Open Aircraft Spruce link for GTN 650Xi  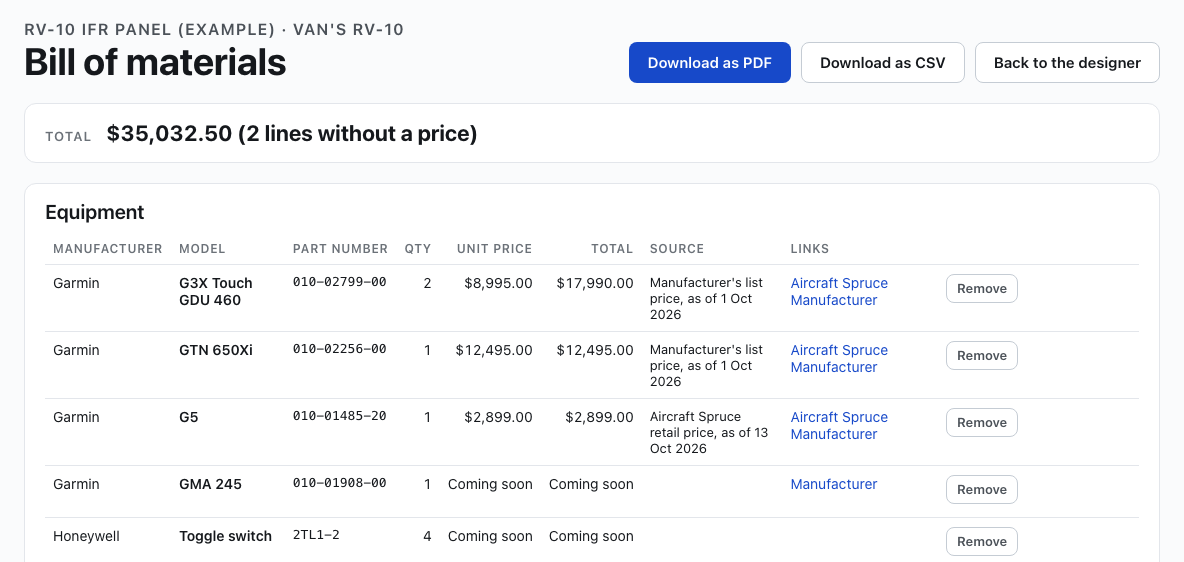point(839,350)
